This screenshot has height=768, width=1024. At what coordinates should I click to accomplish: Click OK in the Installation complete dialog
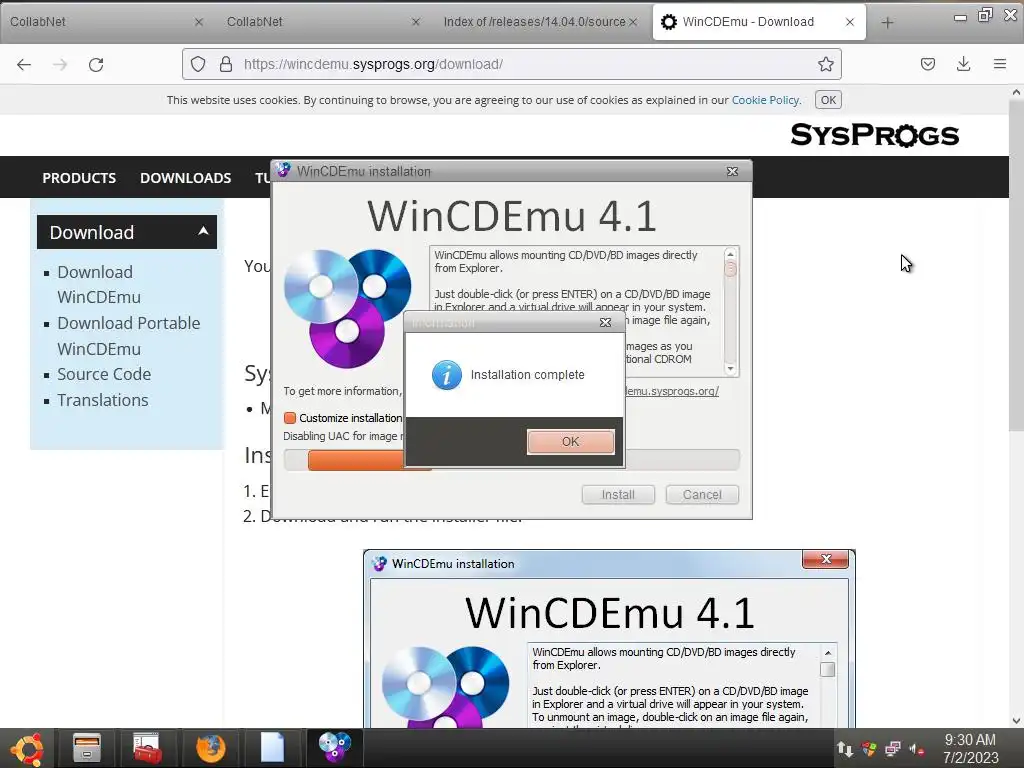coord(570,441)
